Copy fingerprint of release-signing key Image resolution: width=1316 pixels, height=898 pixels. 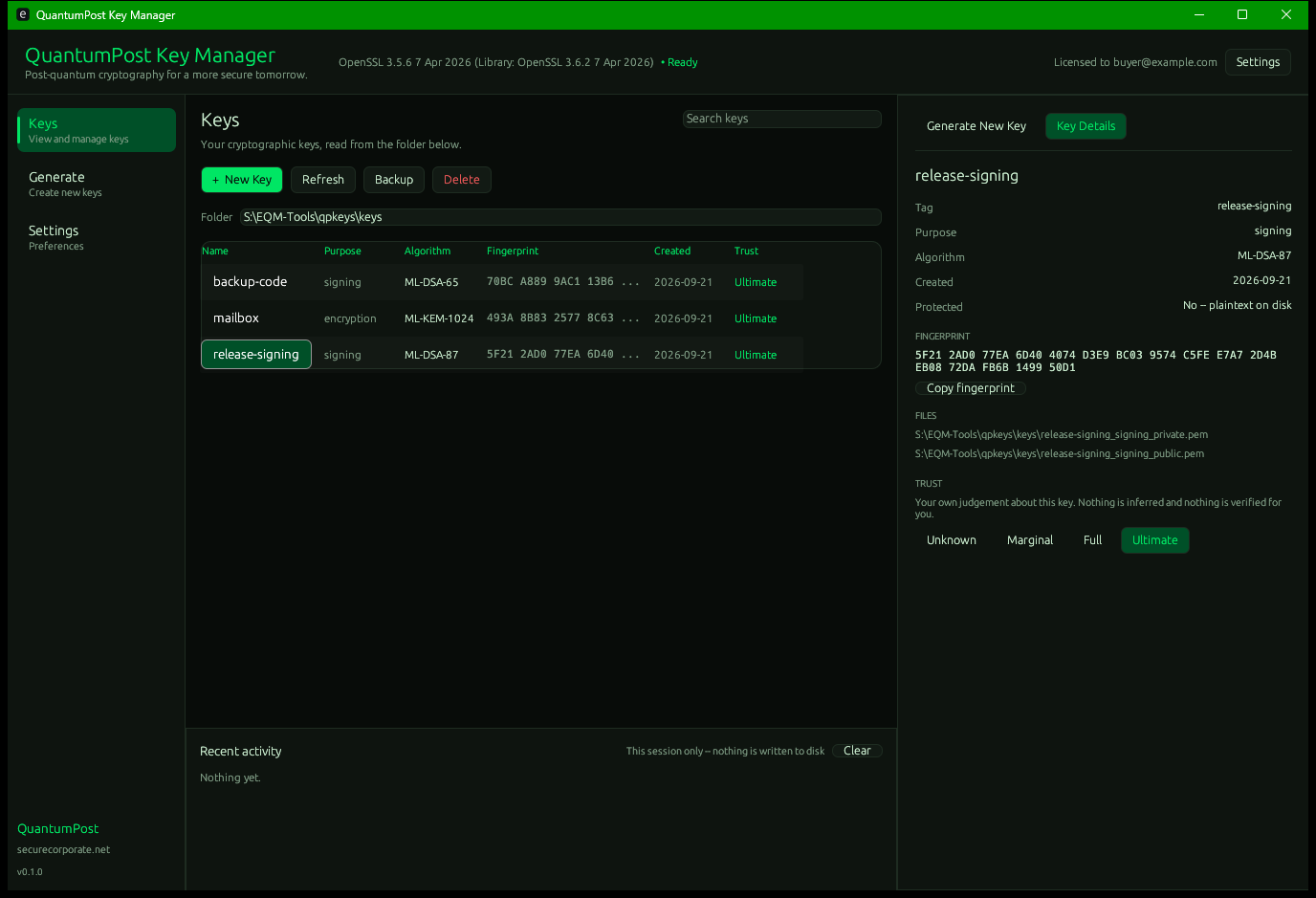(971, 388)
